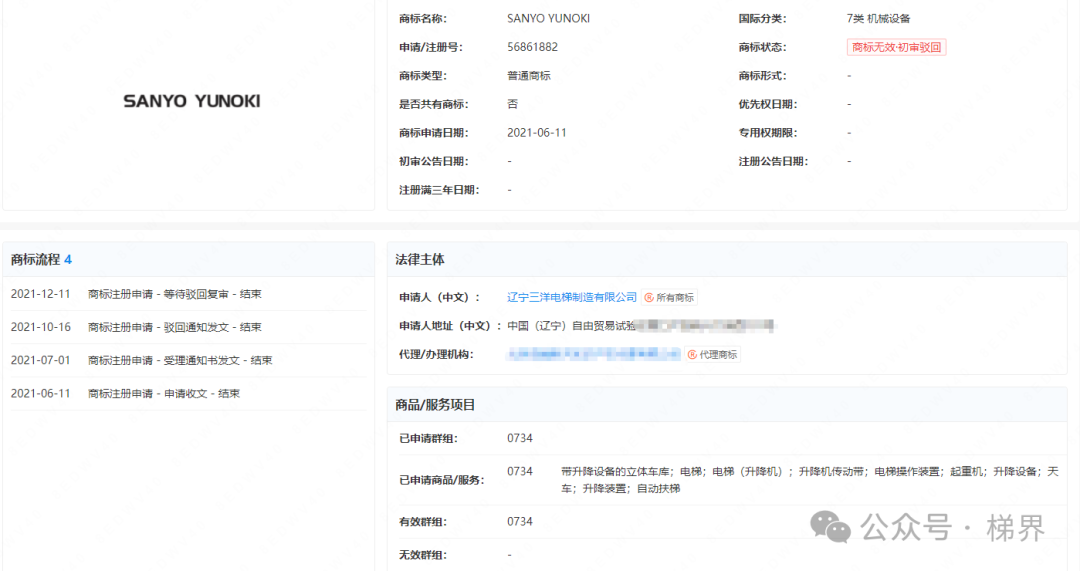This screenshot has height=571, width=1080.
Task: Click the 商品/服务项目 section heading
Action: 435,405
